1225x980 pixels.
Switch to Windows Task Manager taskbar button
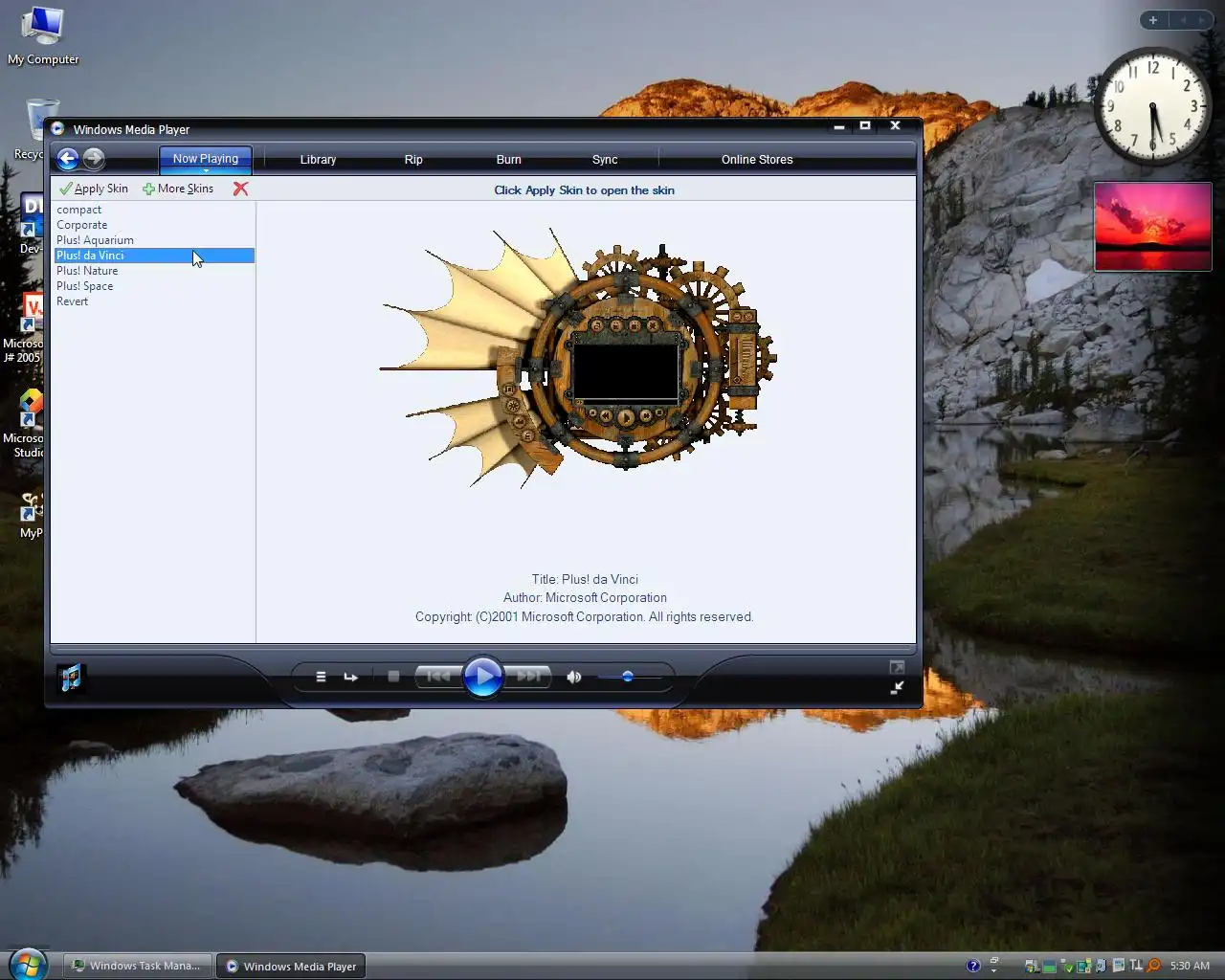click(137, 966)
